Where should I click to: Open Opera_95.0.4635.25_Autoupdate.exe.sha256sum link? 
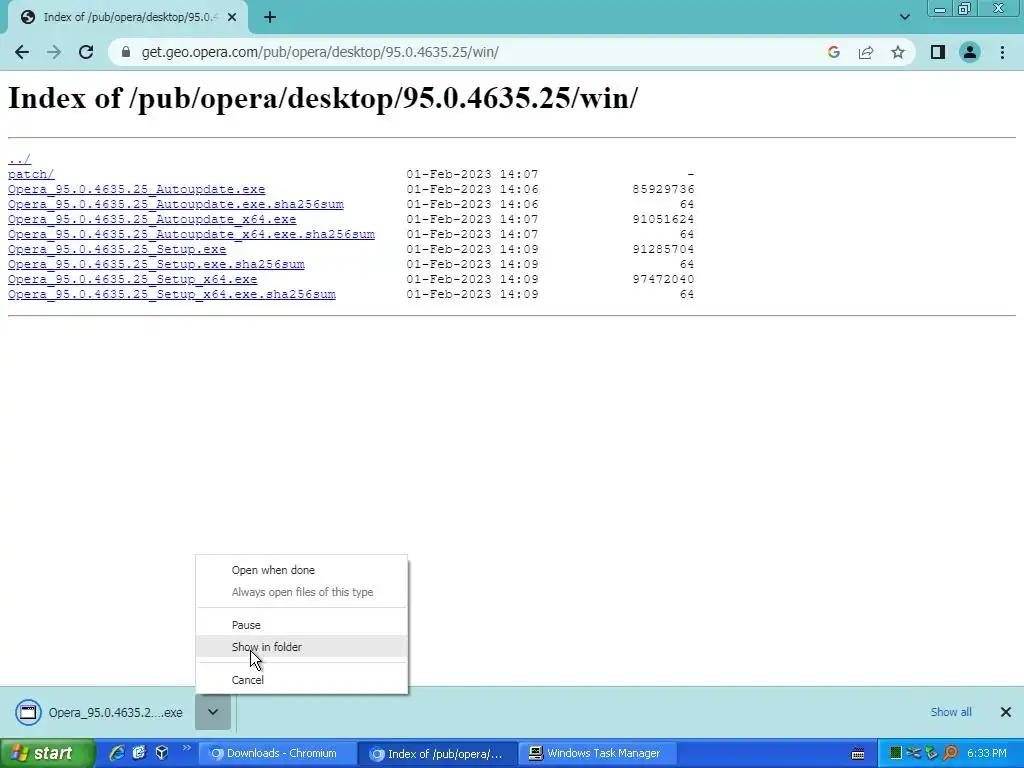tap(176, 204)
